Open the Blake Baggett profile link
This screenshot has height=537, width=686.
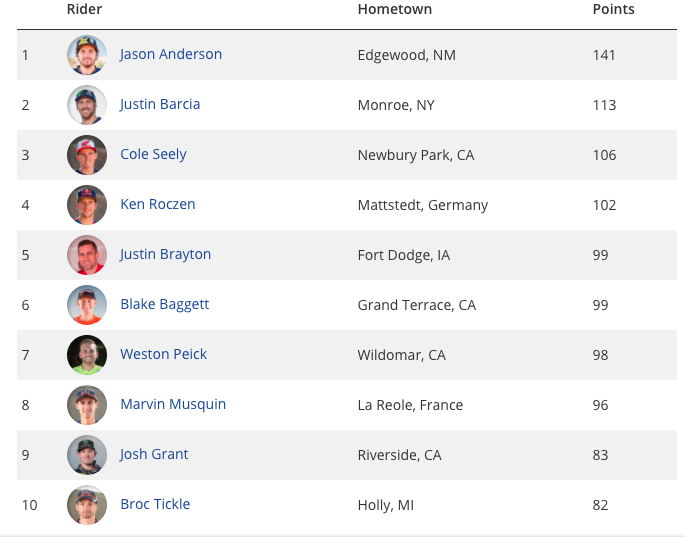click(x=164, y=305)
